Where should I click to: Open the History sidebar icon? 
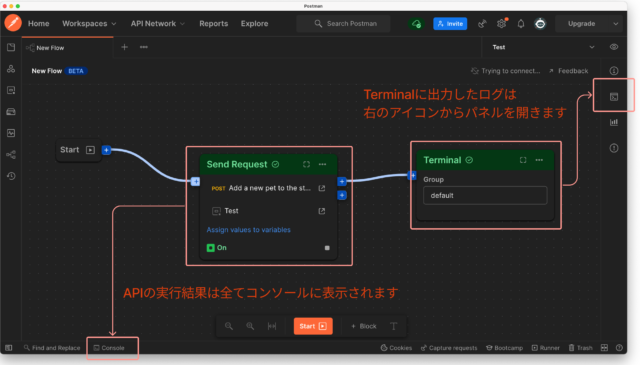[x=11, y=176]
